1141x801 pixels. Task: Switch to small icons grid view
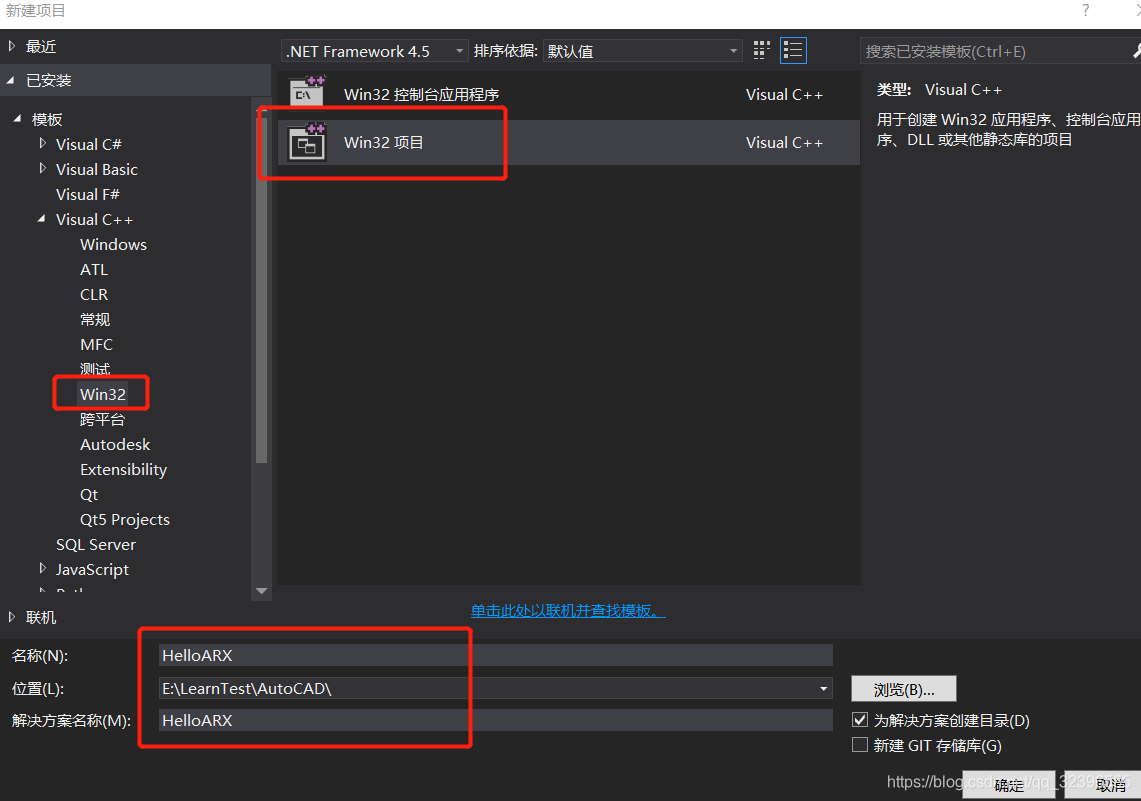point(761,50)
